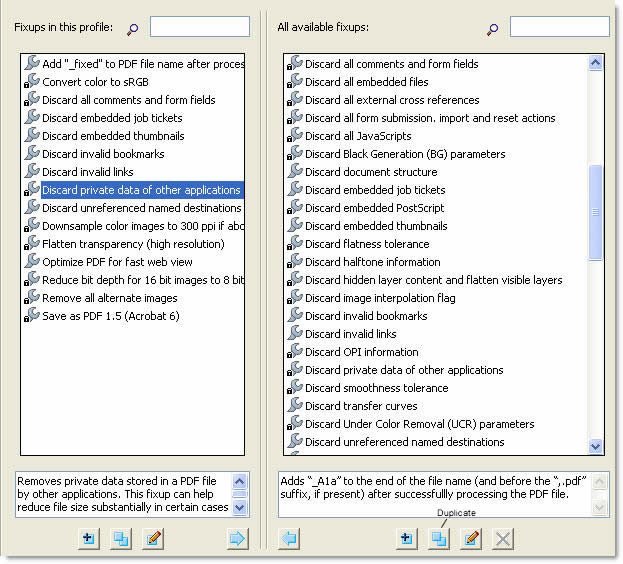Click the search field for all available fixups
623x564 pixels.
559,27
